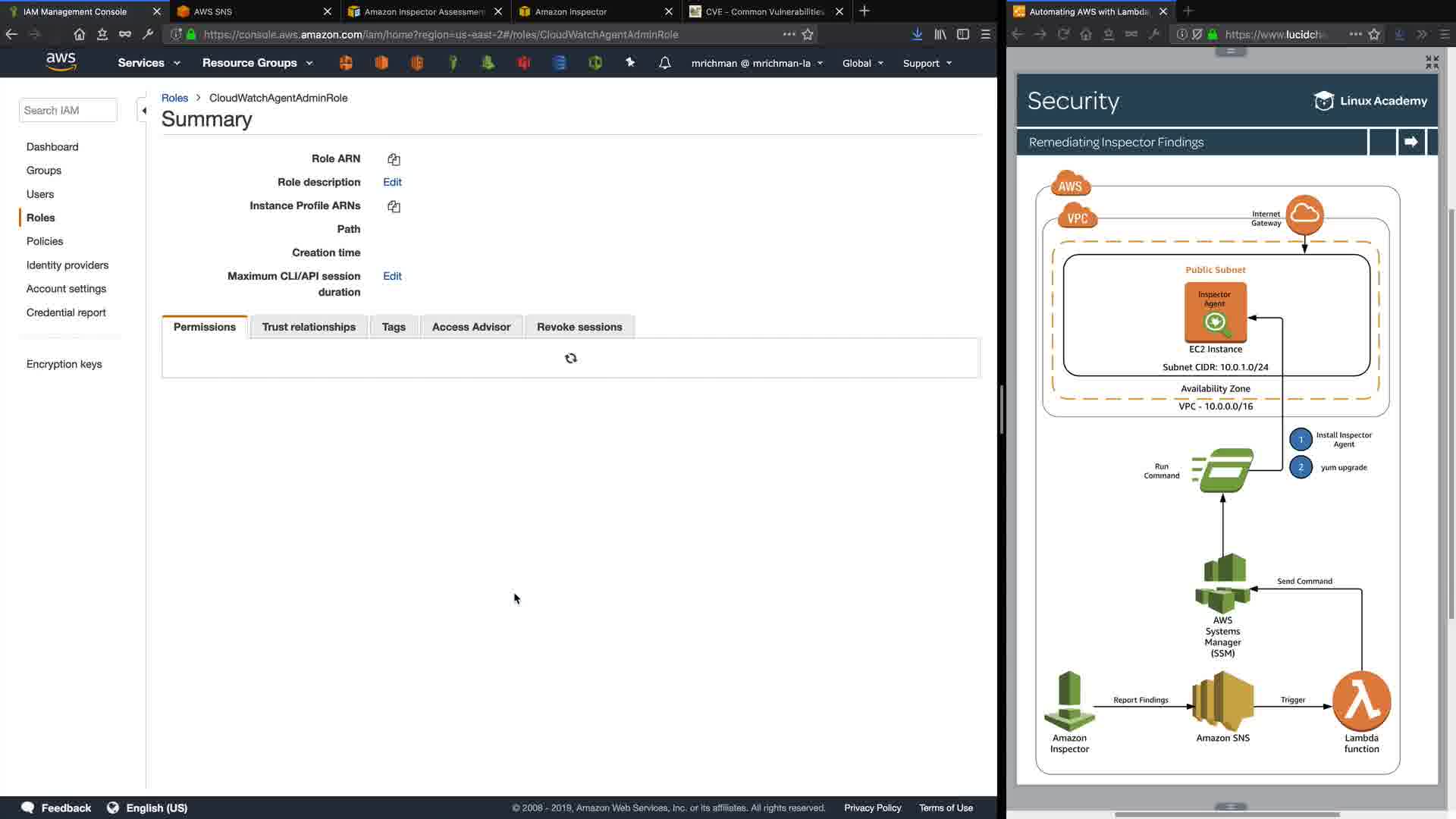
Task: Select Policies in the IAM sidebar
Action: click(x=45, y=241)
